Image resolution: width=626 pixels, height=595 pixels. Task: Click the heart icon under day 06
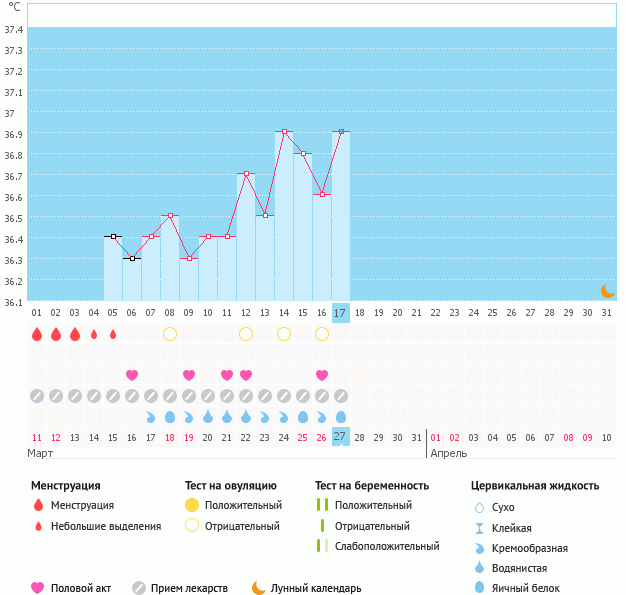(x=132, y=375)
